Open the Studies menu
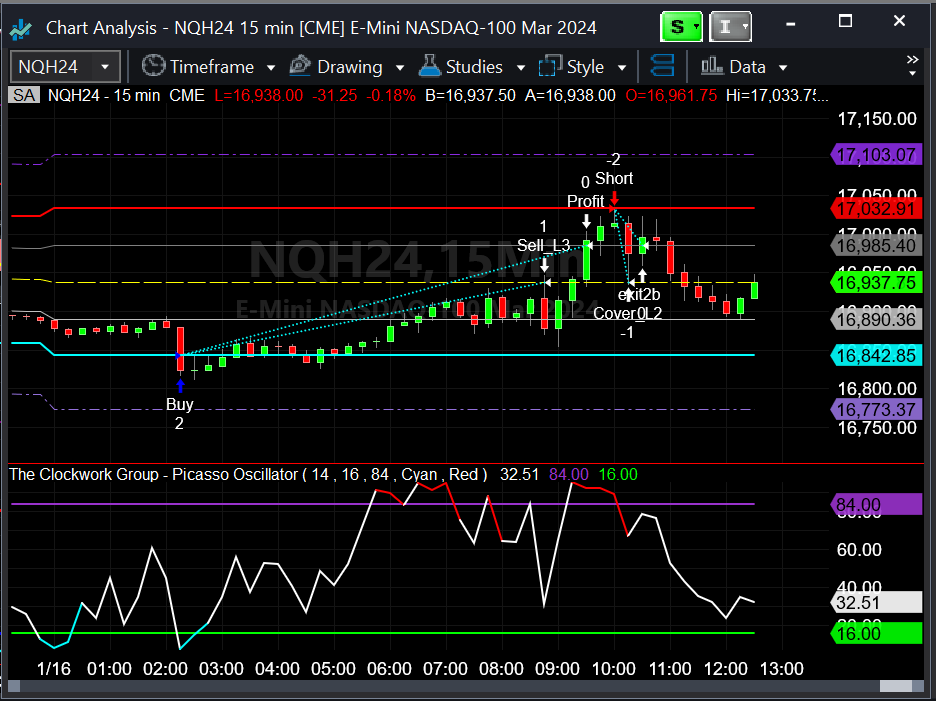The height and width of the screenshot is (701, 936). tap(474, 66)
